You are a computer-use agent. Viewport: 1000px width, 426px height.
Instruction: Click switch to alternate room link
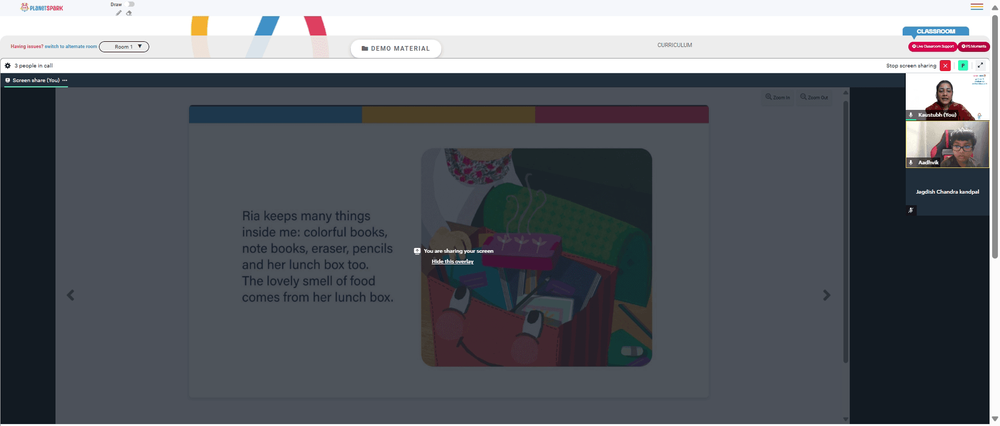[71, 47]
